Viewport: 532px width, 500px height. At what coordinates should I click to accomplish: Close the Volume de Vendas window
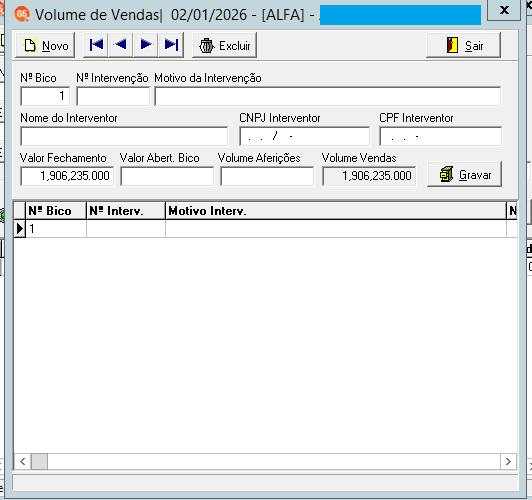(504, 10)
